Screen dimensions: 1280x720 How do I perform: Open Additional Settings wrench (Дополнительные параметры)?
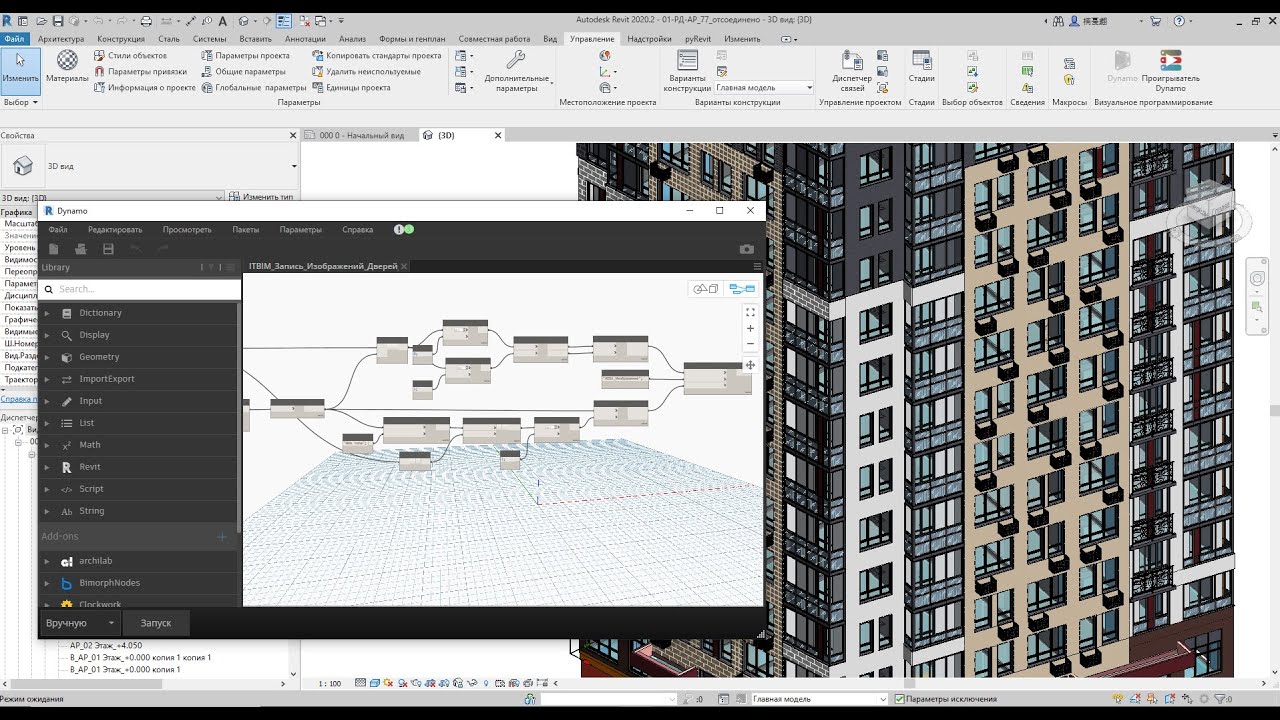(516, 71)
